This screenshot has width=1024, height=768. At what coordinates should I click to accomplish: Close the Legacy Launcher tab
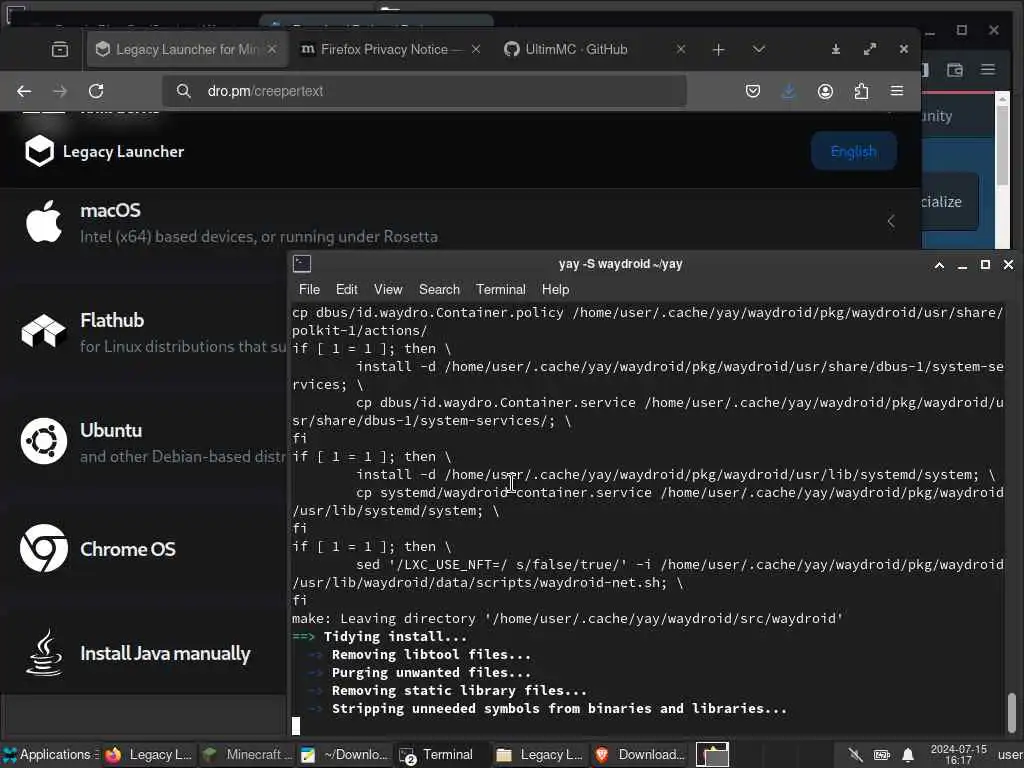pyautogui.click(x=272, y=50)
